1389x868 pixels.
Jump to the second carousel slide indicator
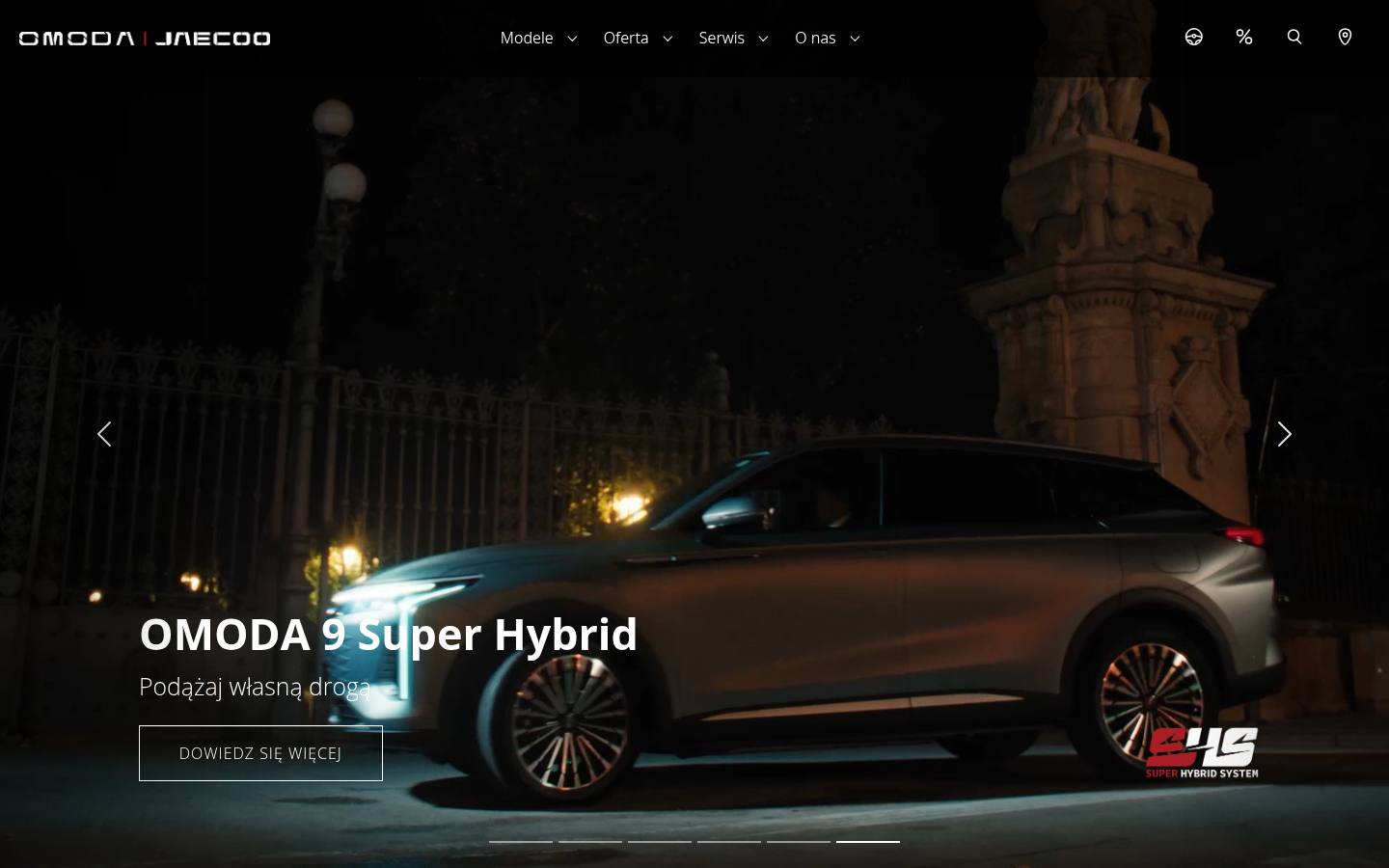[590, 842]
